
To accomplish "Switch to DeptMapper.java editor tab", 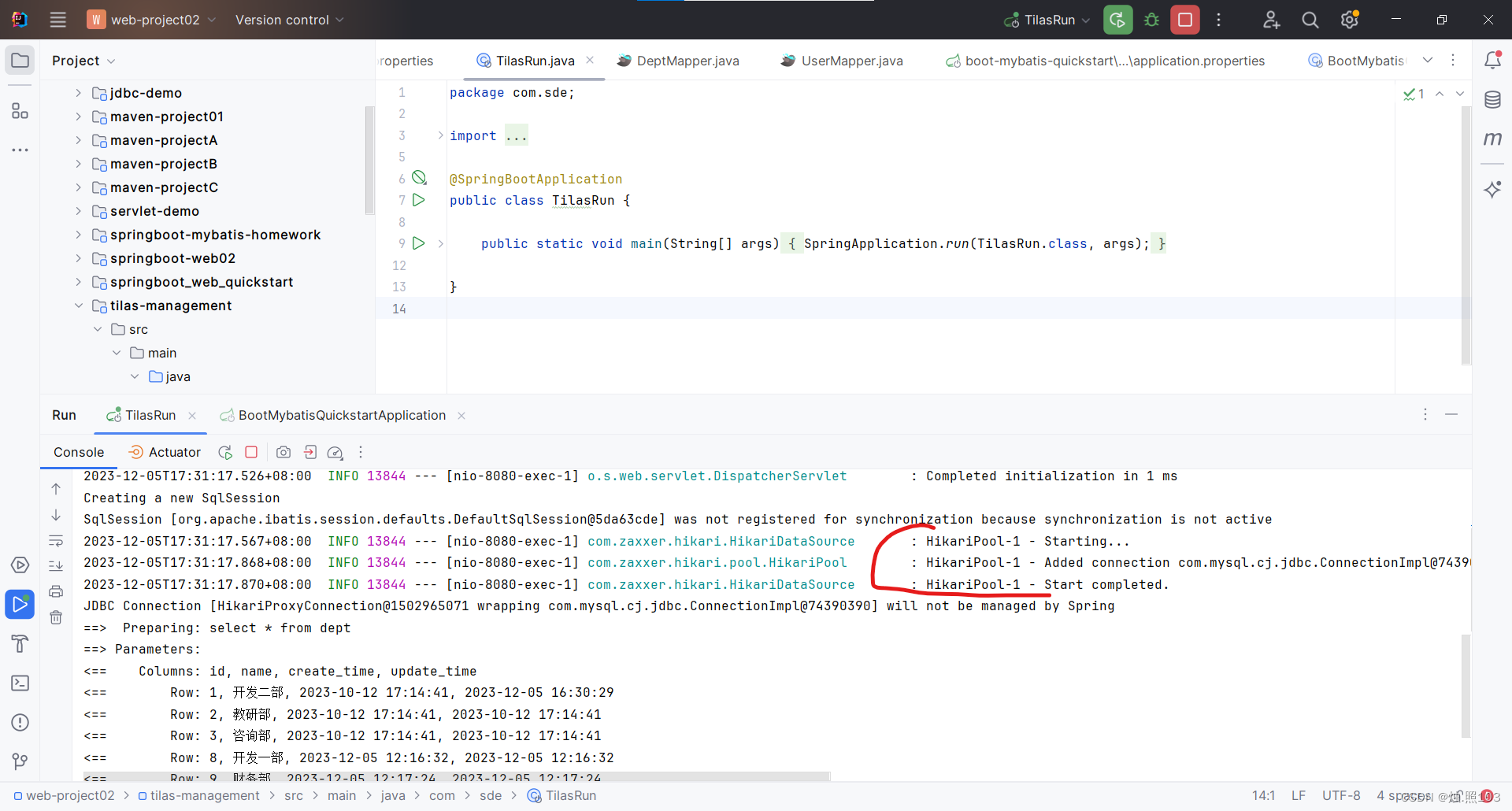I will [x=678, y=61].
